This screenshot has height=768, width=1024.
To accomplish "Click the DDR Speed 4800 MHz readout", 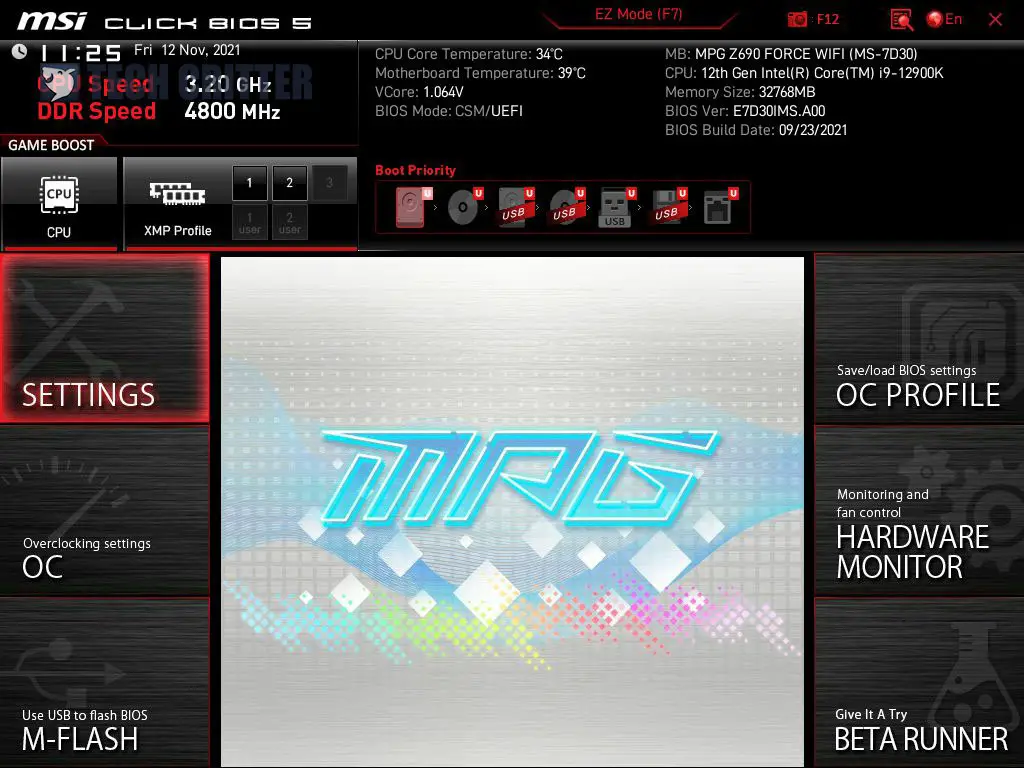I will point(159,111).
